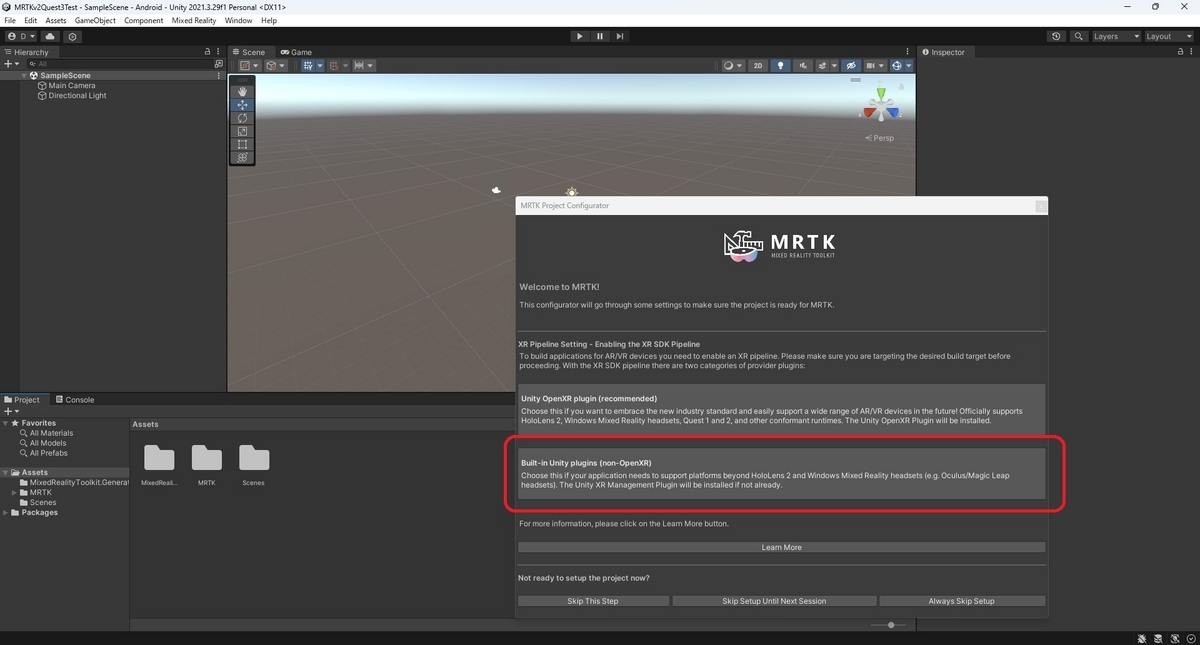Choose Unity OpenXR plugin (recommended)

click(781, 408)
